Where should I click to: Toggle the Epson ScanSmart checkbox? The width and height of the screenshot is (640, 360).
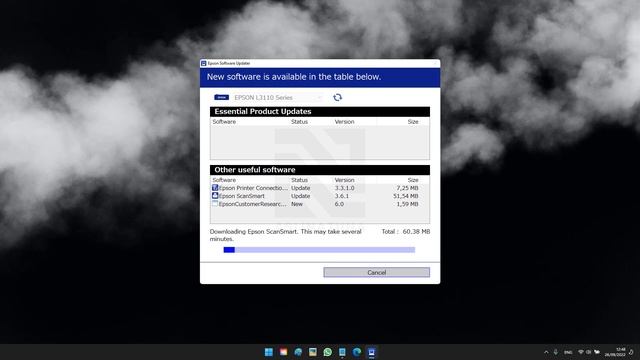point(215,196)
